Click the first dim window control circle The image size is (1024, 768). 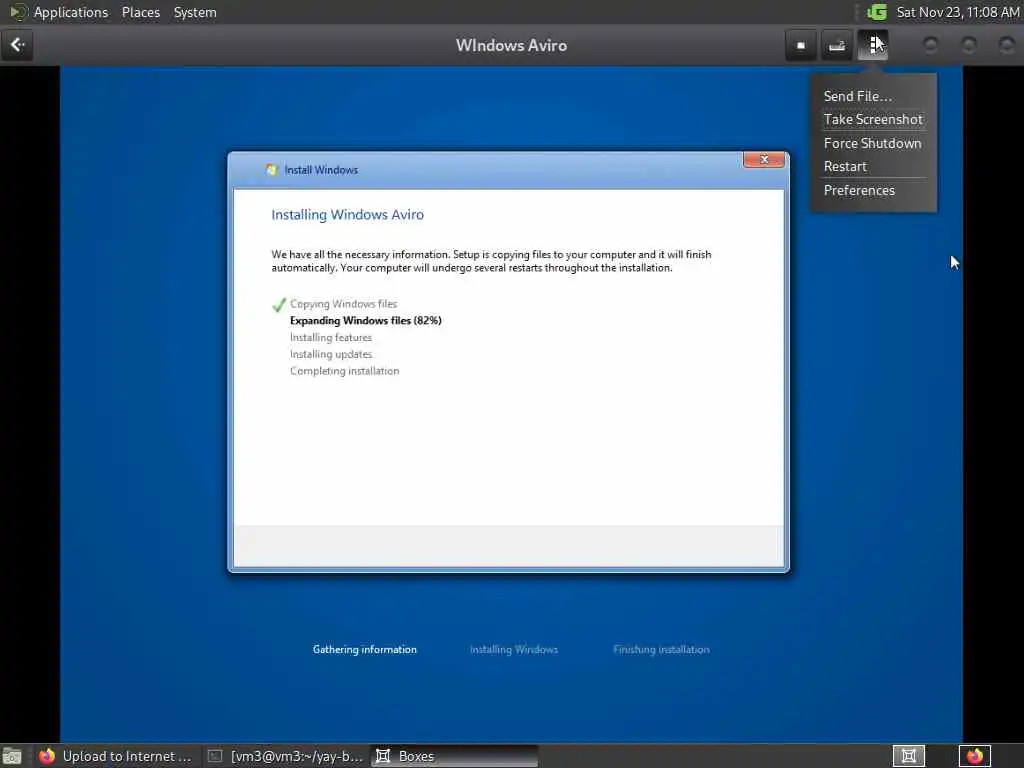[x=931, y=45]
